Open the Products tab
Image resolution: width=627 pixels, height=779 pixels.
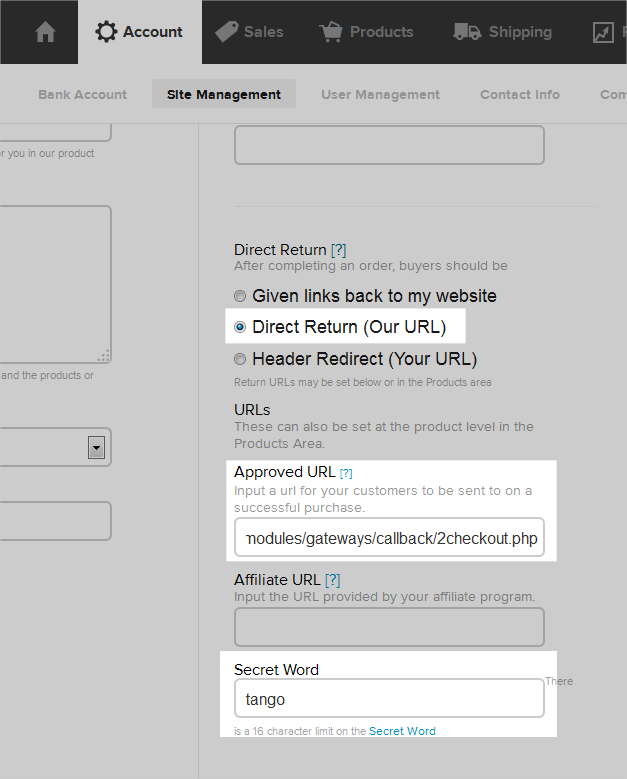(x=367, y=32)
